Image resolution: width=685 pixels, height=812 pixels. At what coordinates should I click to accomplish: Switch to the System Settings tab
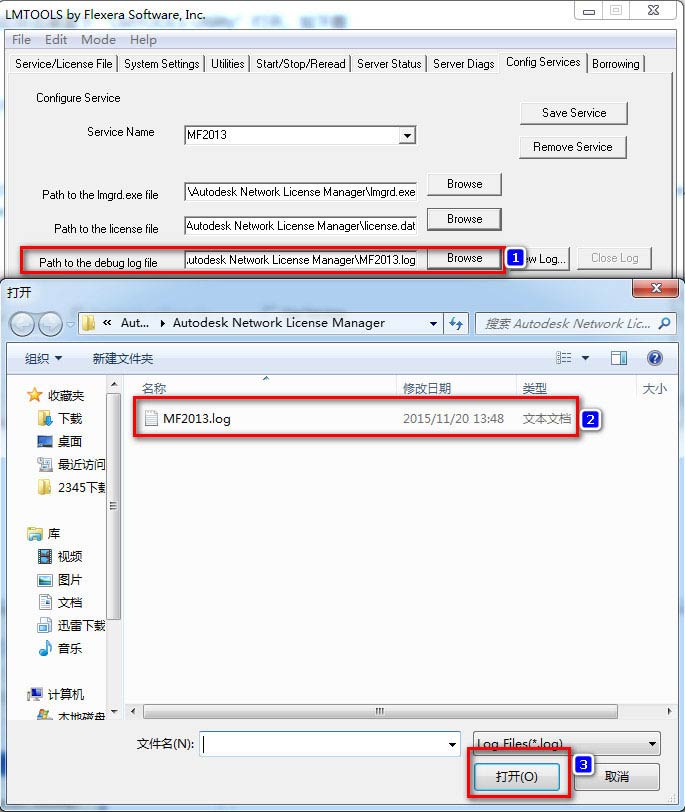(x=162, y=64)
